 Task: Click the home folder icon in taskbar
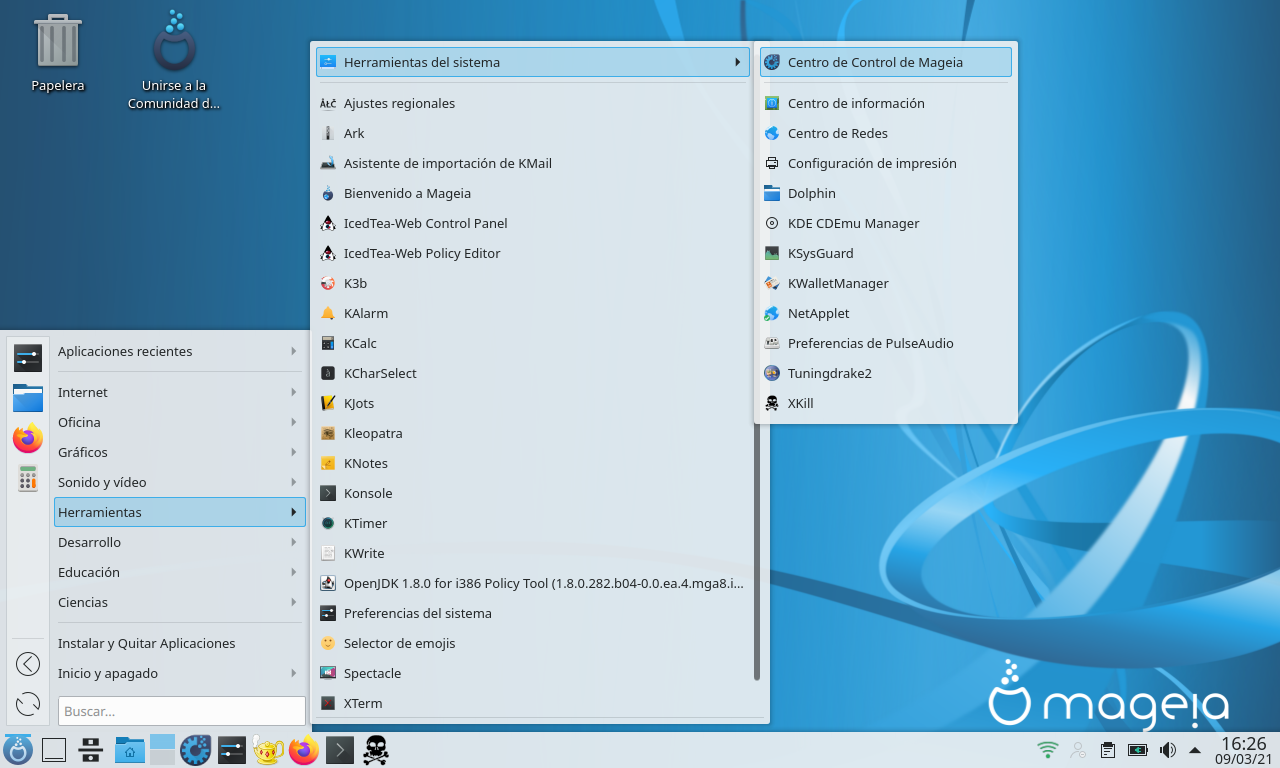(x=130, y=750)
